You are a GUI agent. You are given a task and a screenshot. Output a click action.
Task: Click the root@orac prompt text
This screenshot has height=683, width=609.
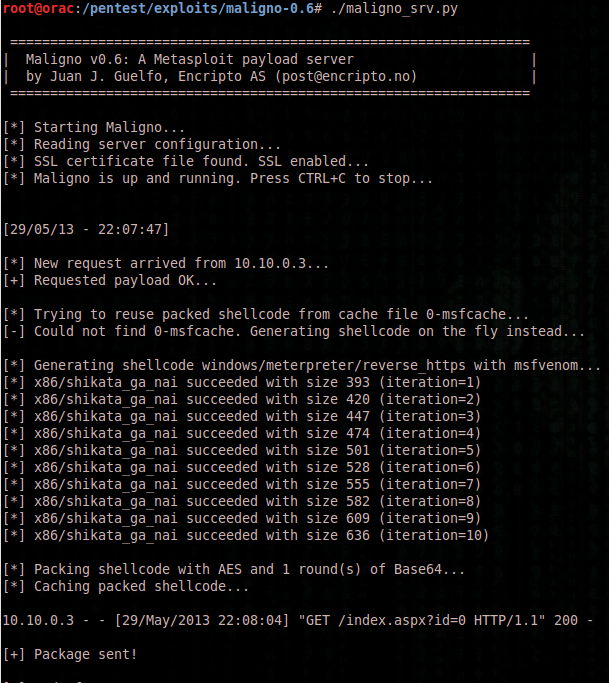tap(38, 8)
